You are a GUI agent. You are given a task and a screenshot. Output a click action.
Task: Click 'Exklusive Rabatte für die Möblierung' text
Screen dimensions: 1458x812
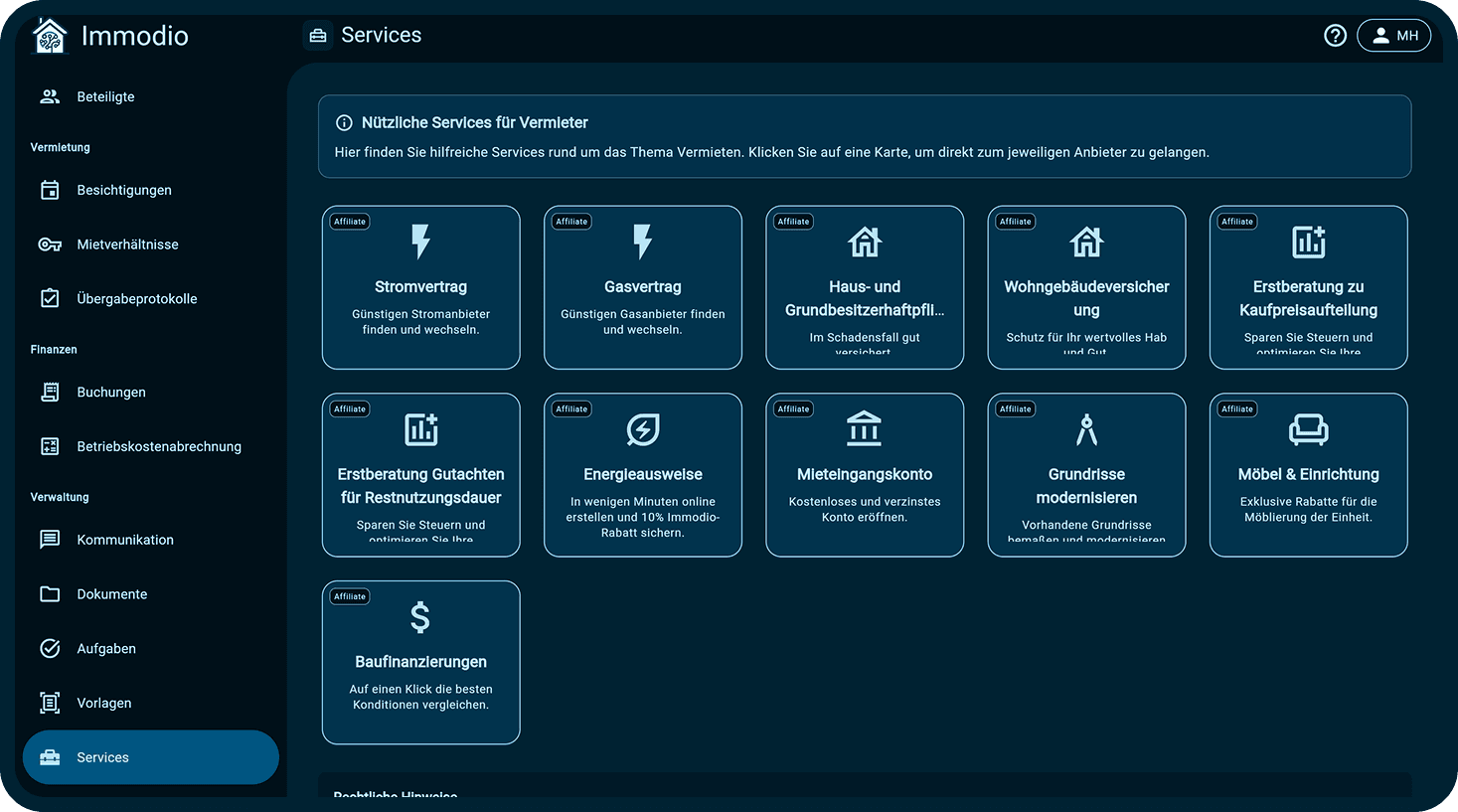coord(1309,510)
